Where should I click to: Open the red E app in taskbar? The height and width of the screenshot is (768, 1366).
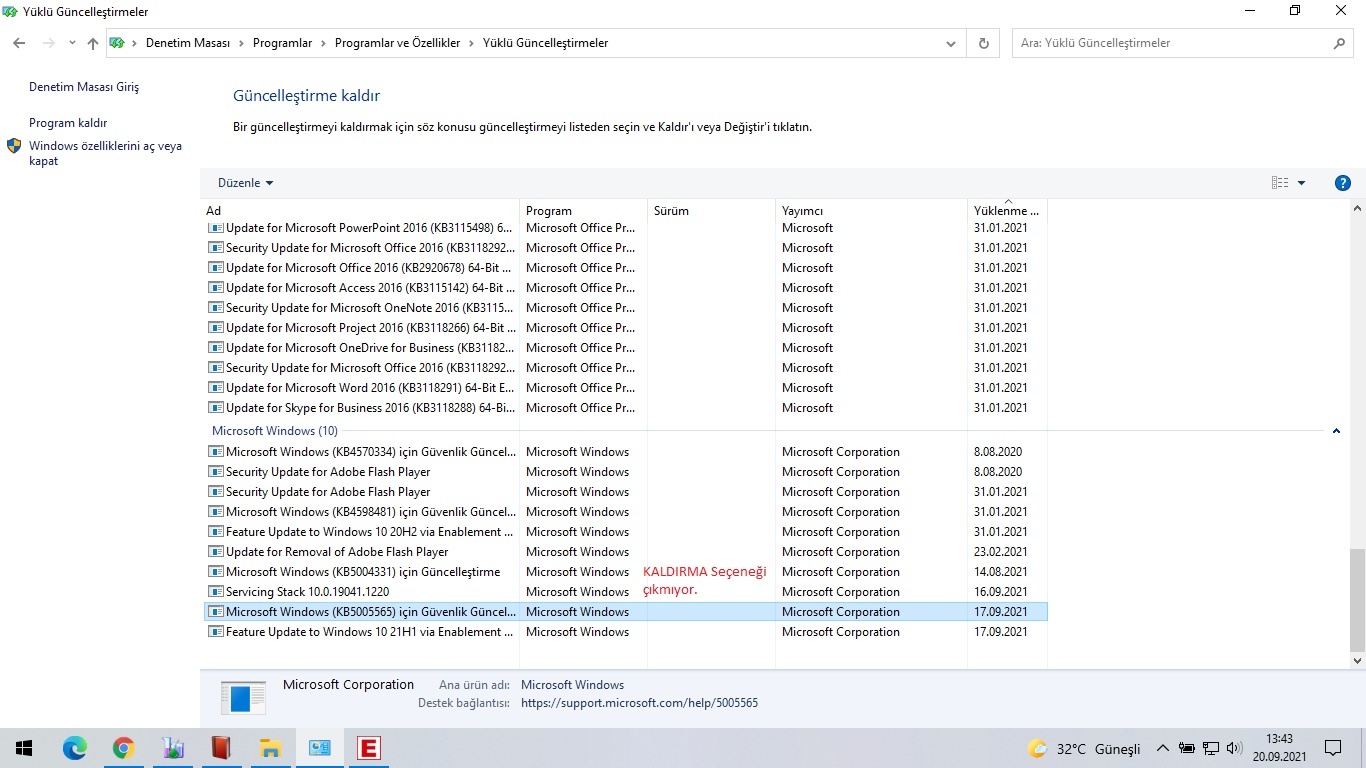click(369, 748)
